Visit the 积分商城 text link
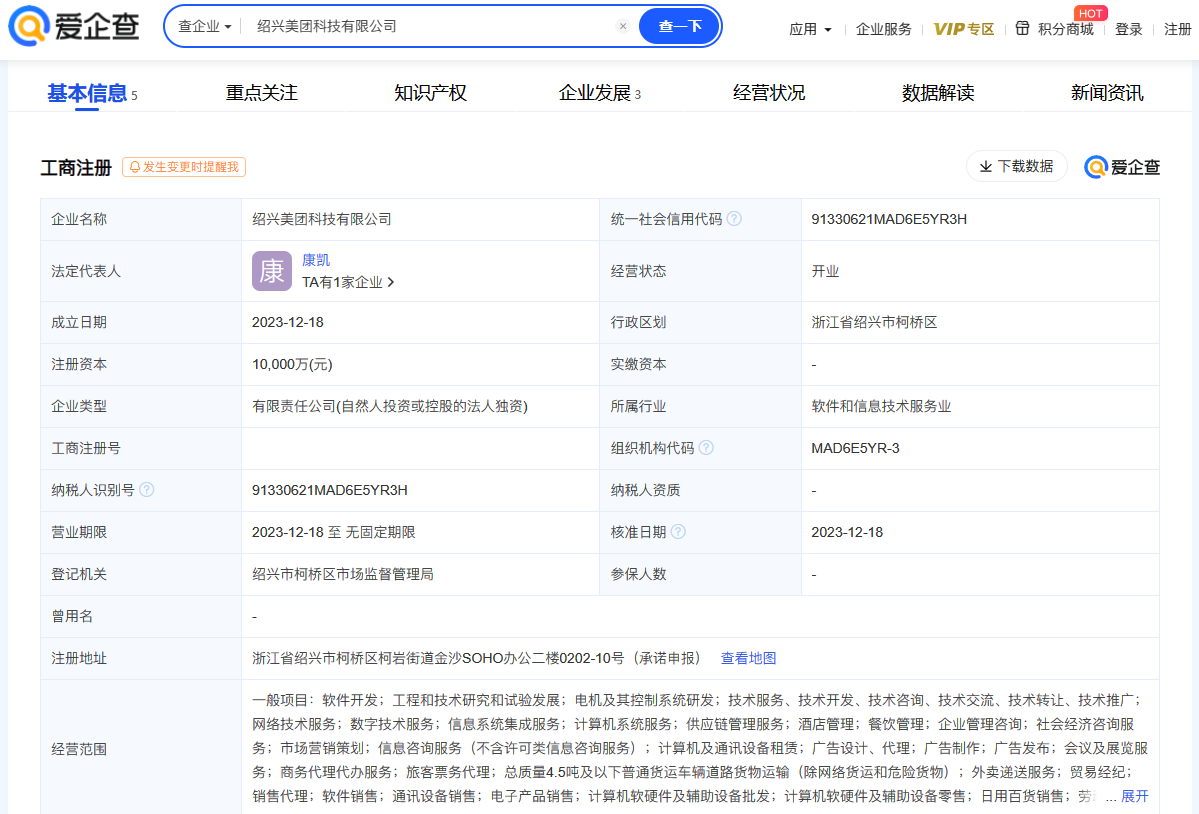 point(1065,29)
